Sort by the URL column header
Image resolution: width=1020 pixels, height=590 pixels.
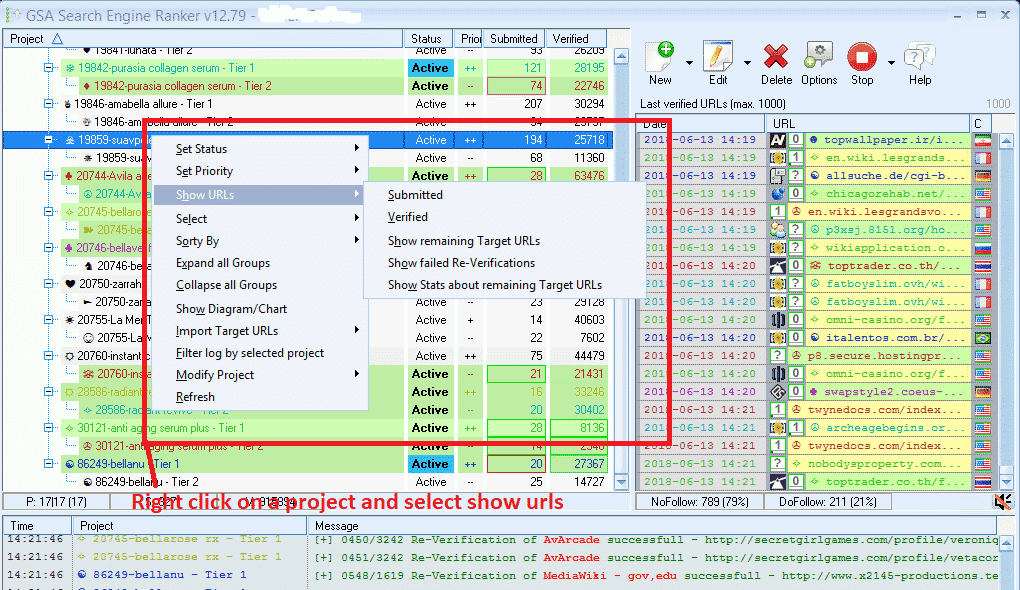click(868, 124)
